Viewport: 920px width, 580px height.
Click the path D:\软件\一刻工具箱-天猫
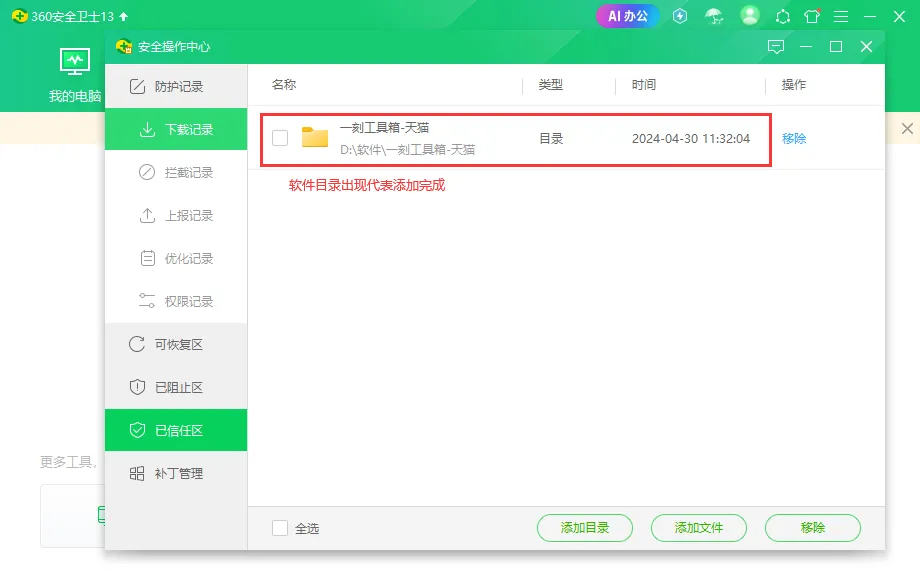(x=407, y=150)
